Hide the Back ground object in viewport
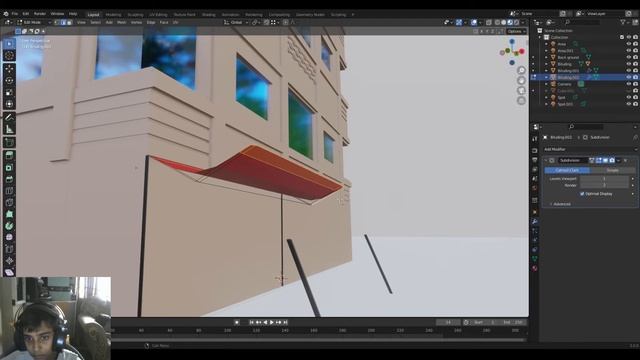This screenshot has height=360, width=640. [x=629, y=57]
